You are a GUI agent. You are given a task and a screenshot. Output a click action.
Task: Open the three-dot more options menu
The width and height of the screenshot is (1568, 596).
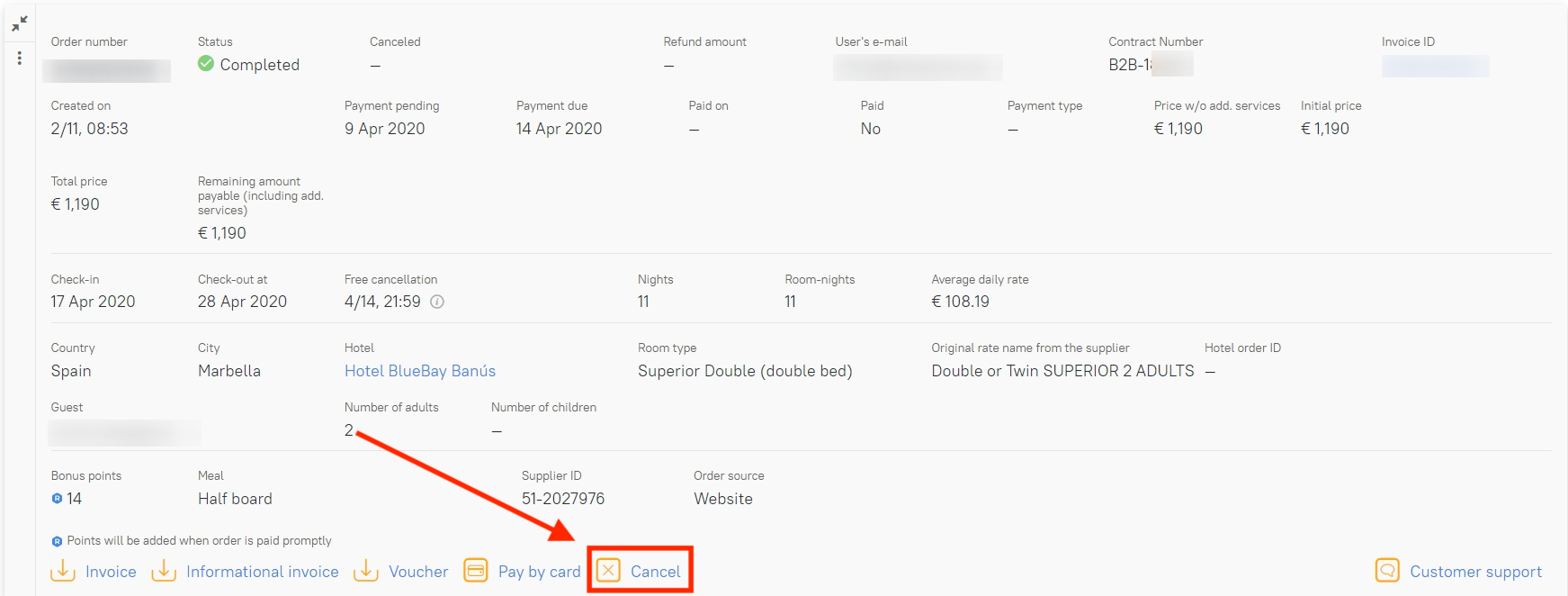(x=20, y=59)
